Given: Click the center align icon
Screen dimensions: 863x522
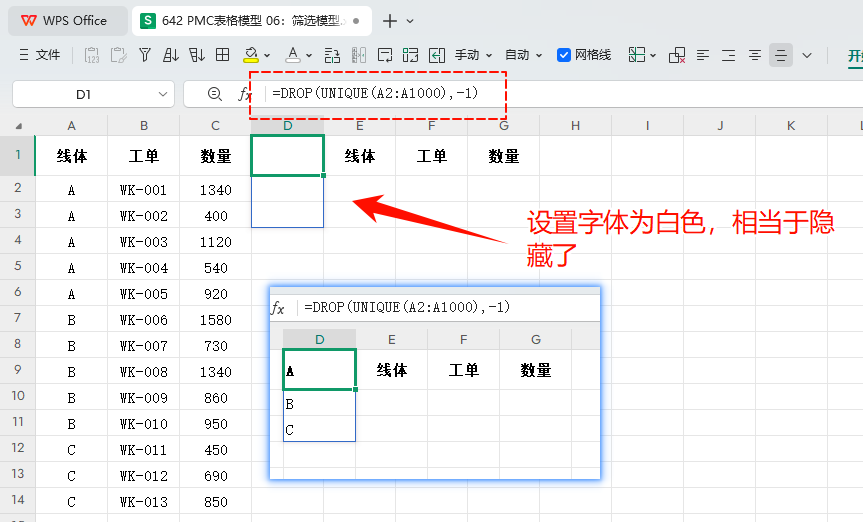Looking at the screenshot, I should pyautogui.click(x=755, y=55).
